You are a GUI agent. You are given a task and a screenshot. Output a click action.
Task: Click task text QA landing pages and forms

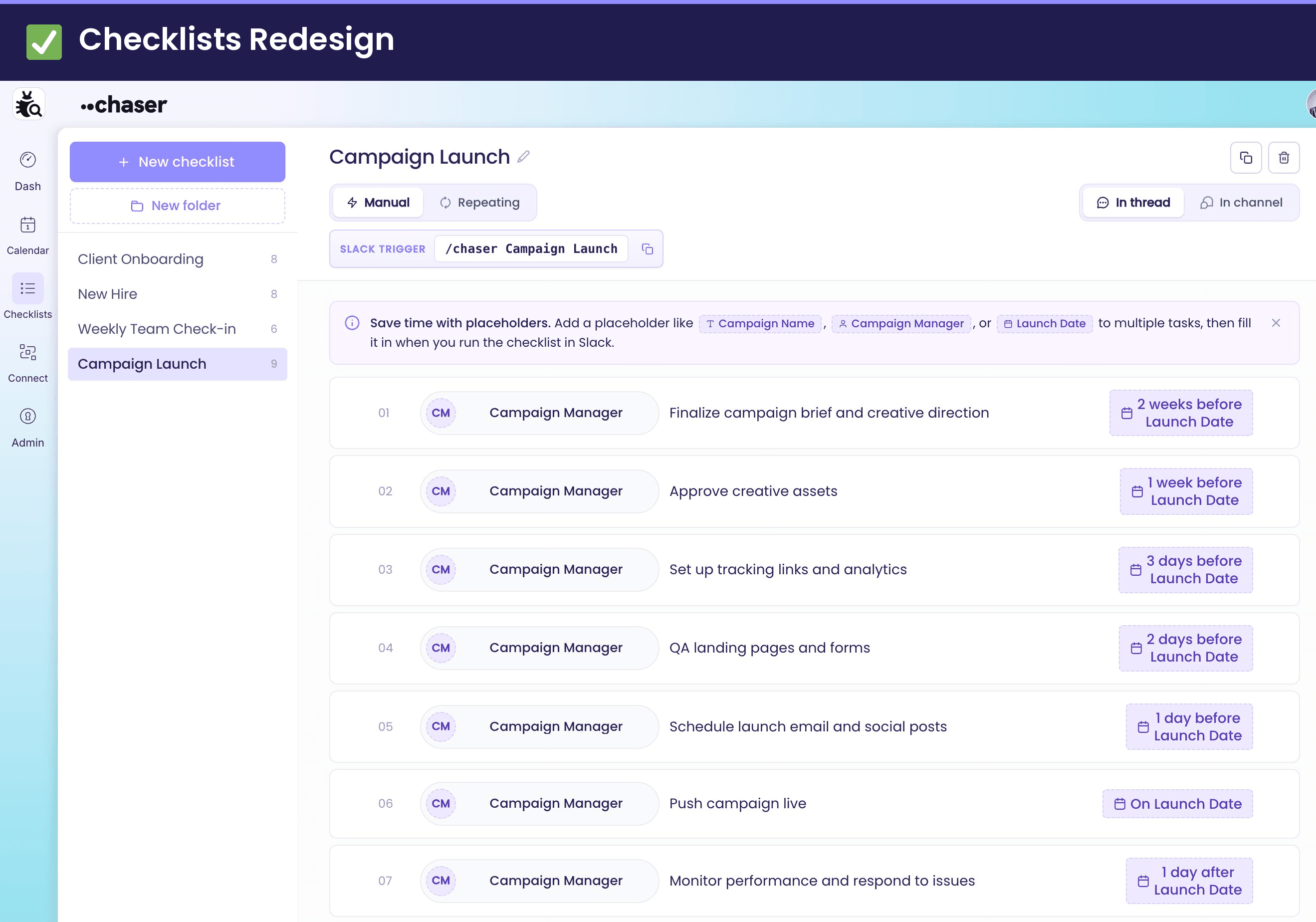coord(770,648)
